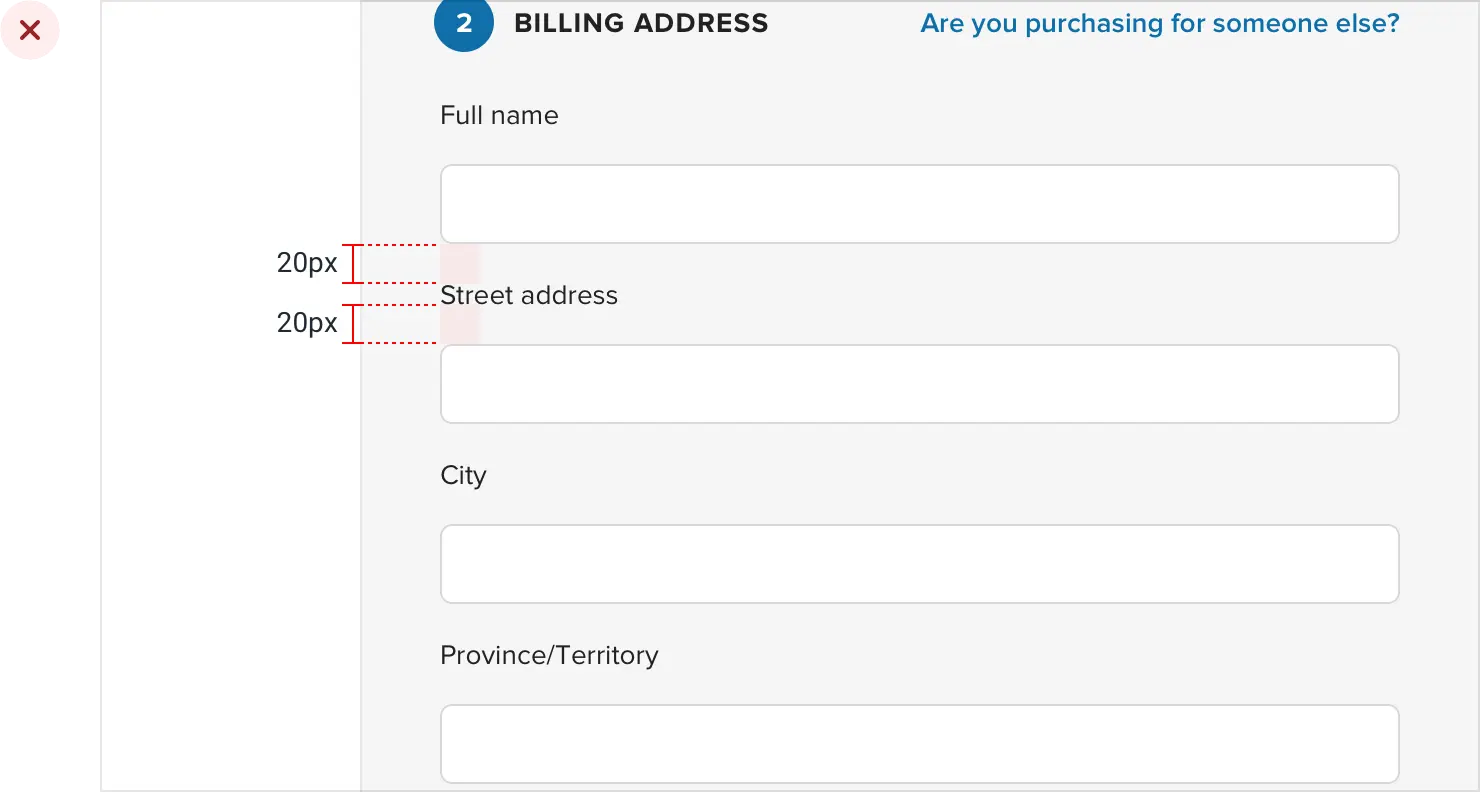1480x792 pixels.
Task: Click the red X mark icon
Action: click(31, 31)
